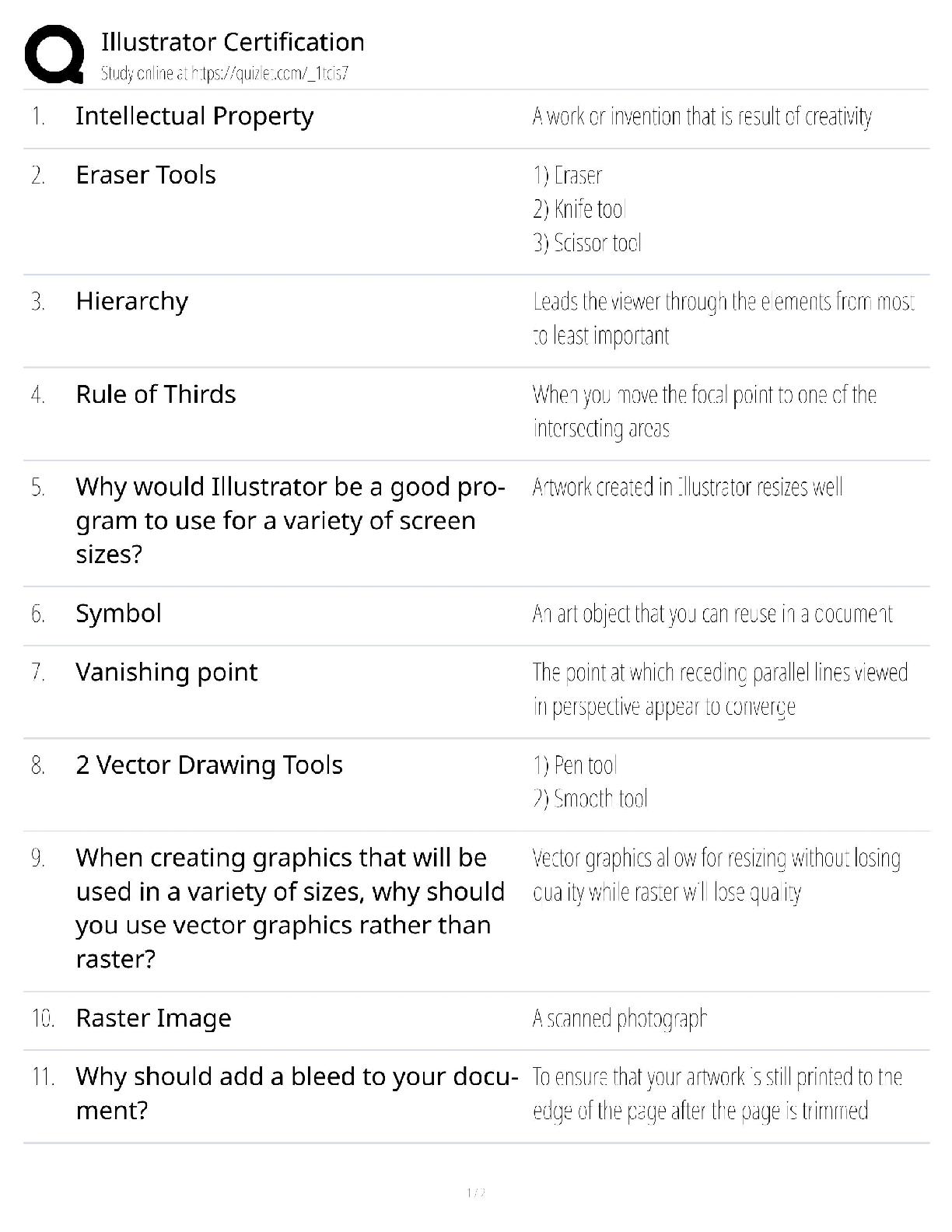Click the Rule of Thirds term

pyautogui.click(x=156, y=394)
